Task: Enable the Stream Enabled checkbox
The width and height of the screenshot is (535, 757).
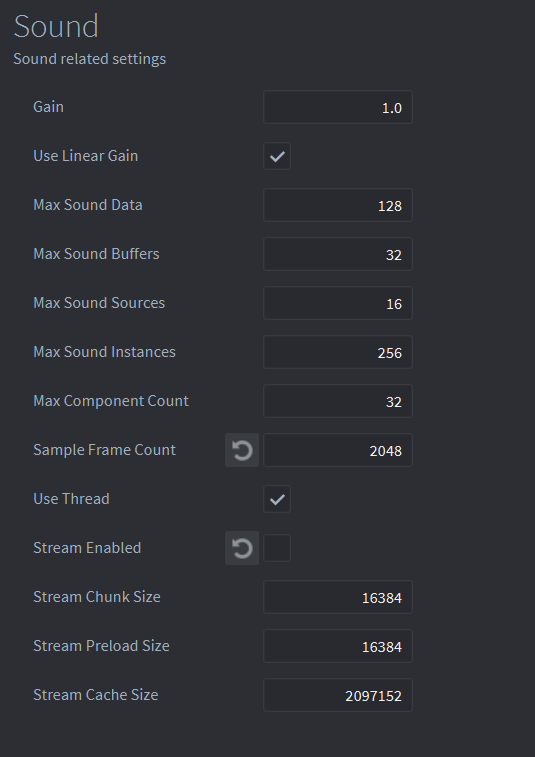Action: coord(277,548)
